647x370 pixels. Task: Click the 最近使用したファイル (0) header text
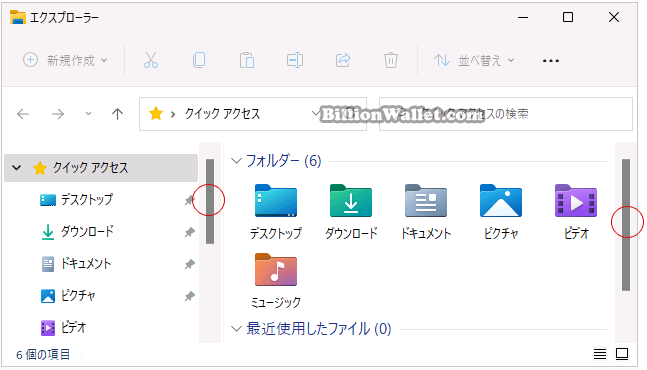point(319,329)
